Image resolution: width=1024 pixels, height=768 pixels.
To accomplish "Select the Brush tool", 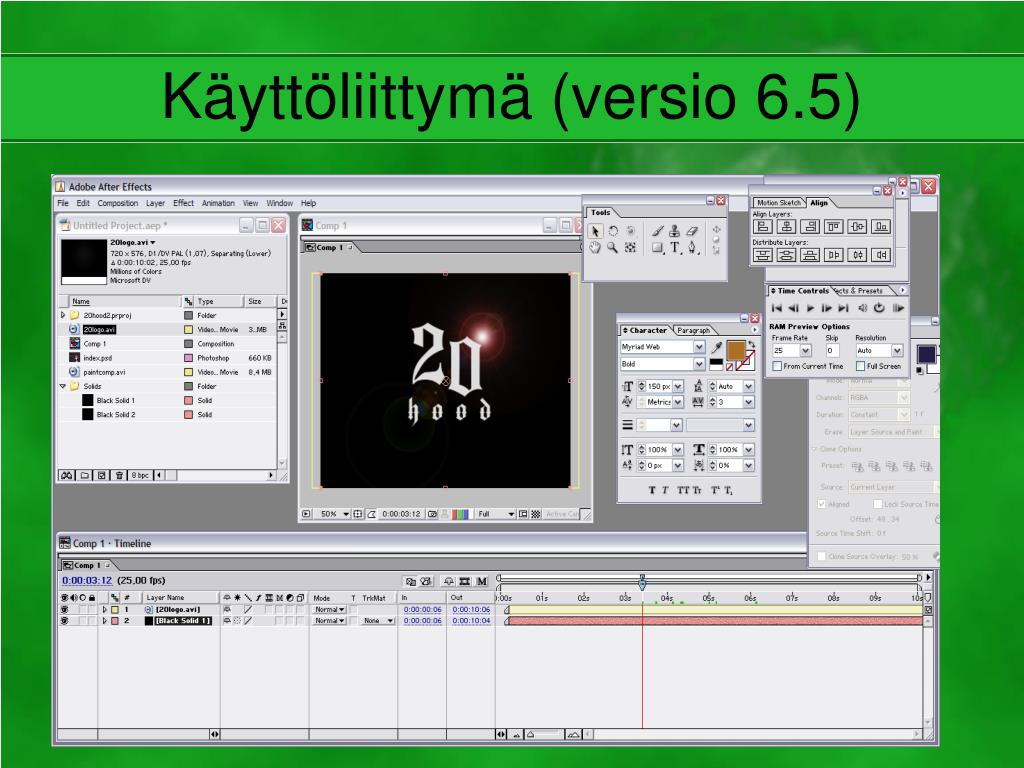I will [658, 231].
